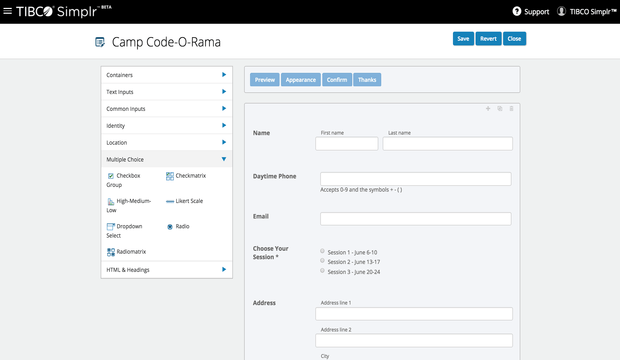Pick the High-Medium-Low element icon
This screenshot has height=360, width=620.
point(111,201)
